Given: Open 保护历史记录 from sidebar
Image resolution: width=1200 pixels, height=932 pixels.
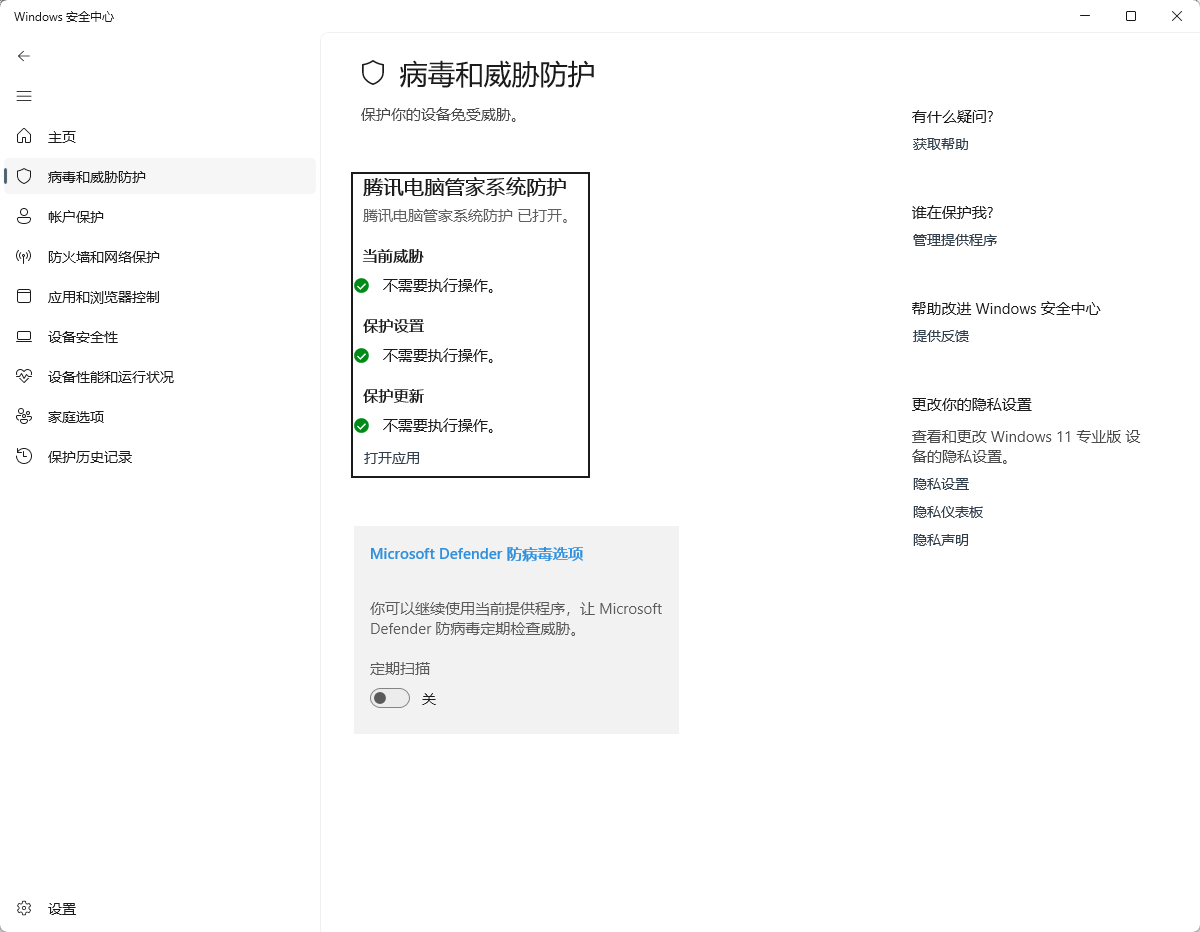Looking at the screenshot, I should click(x=160, y=457).
